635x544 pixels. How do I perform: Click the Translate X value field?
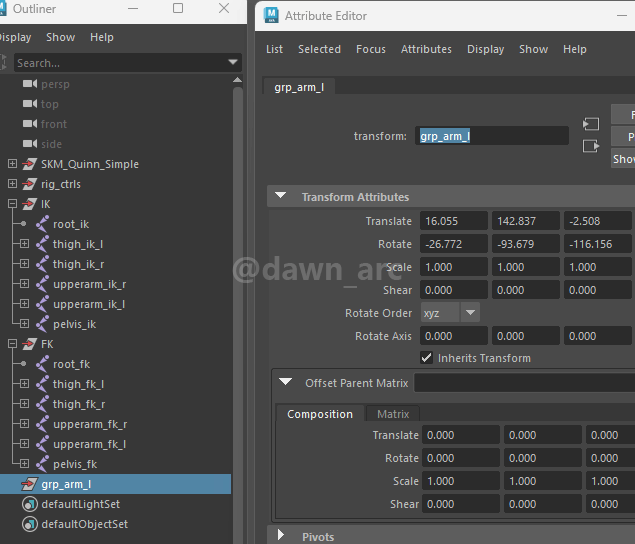[x=454, y=221]
